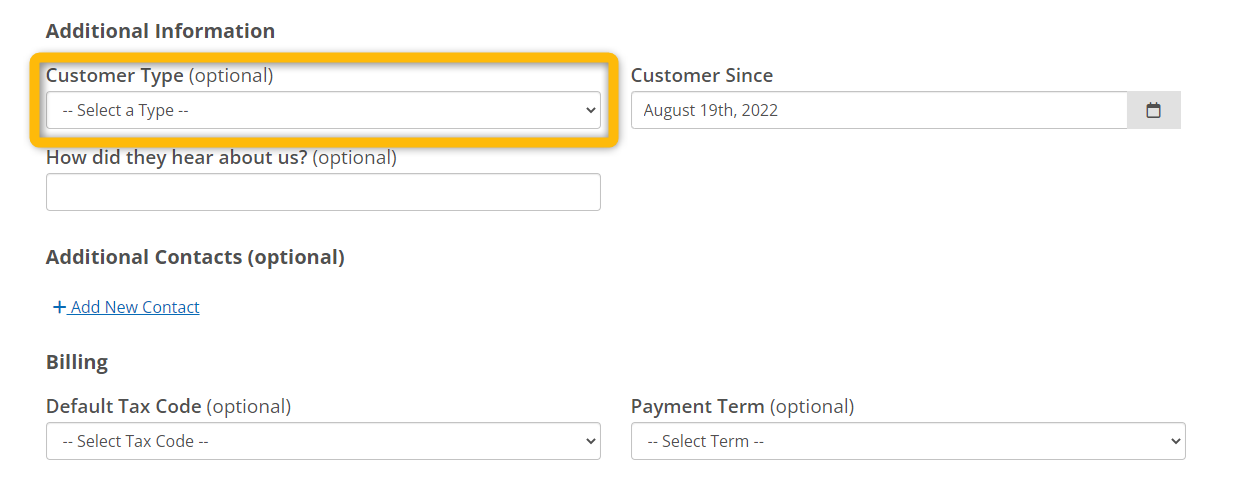Click the August 19th, 2022 date text

click(711, 110)
